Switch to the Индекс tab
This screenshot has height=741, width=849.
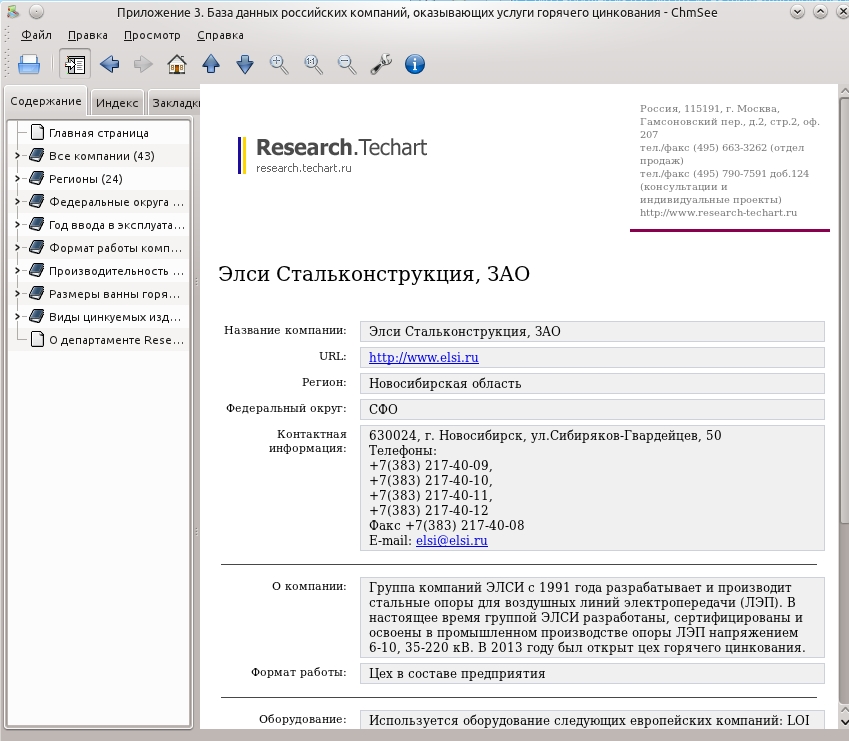[x=117, y=102]
